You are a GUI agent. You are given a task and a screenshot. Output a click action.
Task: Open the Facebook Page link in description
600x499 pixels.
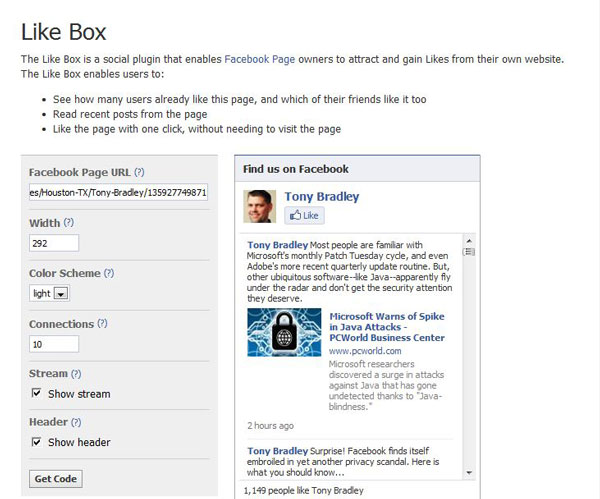(x=259, y=59)
